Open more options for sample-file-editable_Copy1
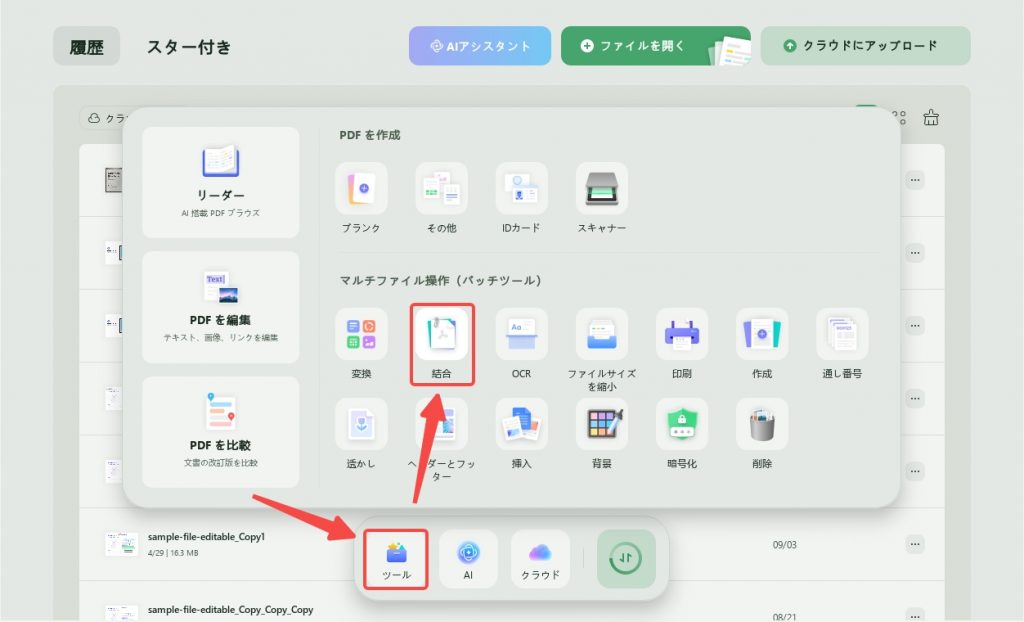This screenshot has height=622, width=1024. click(915, 544)
